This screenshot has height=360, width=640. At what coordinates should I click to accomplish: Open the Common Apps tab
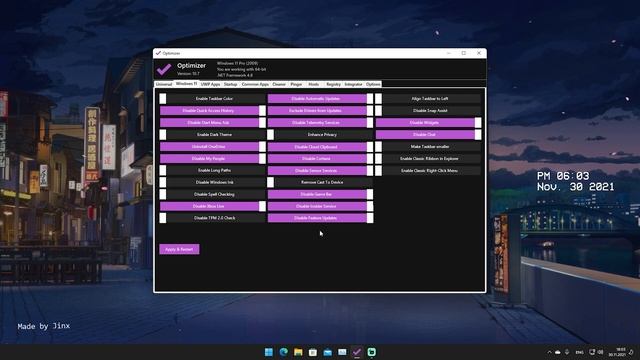click(x=255, y=84)
